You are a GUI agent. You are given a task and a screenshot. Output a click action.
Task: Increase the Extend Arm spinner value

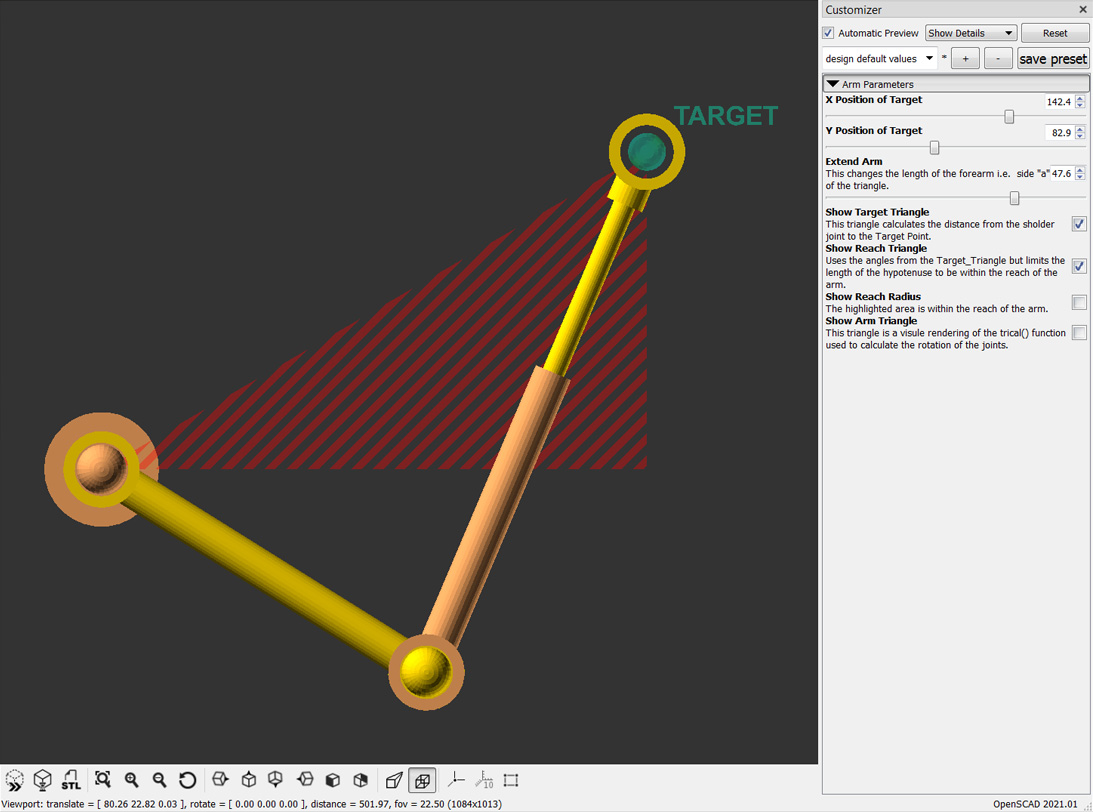click(x=1080, y=170)
